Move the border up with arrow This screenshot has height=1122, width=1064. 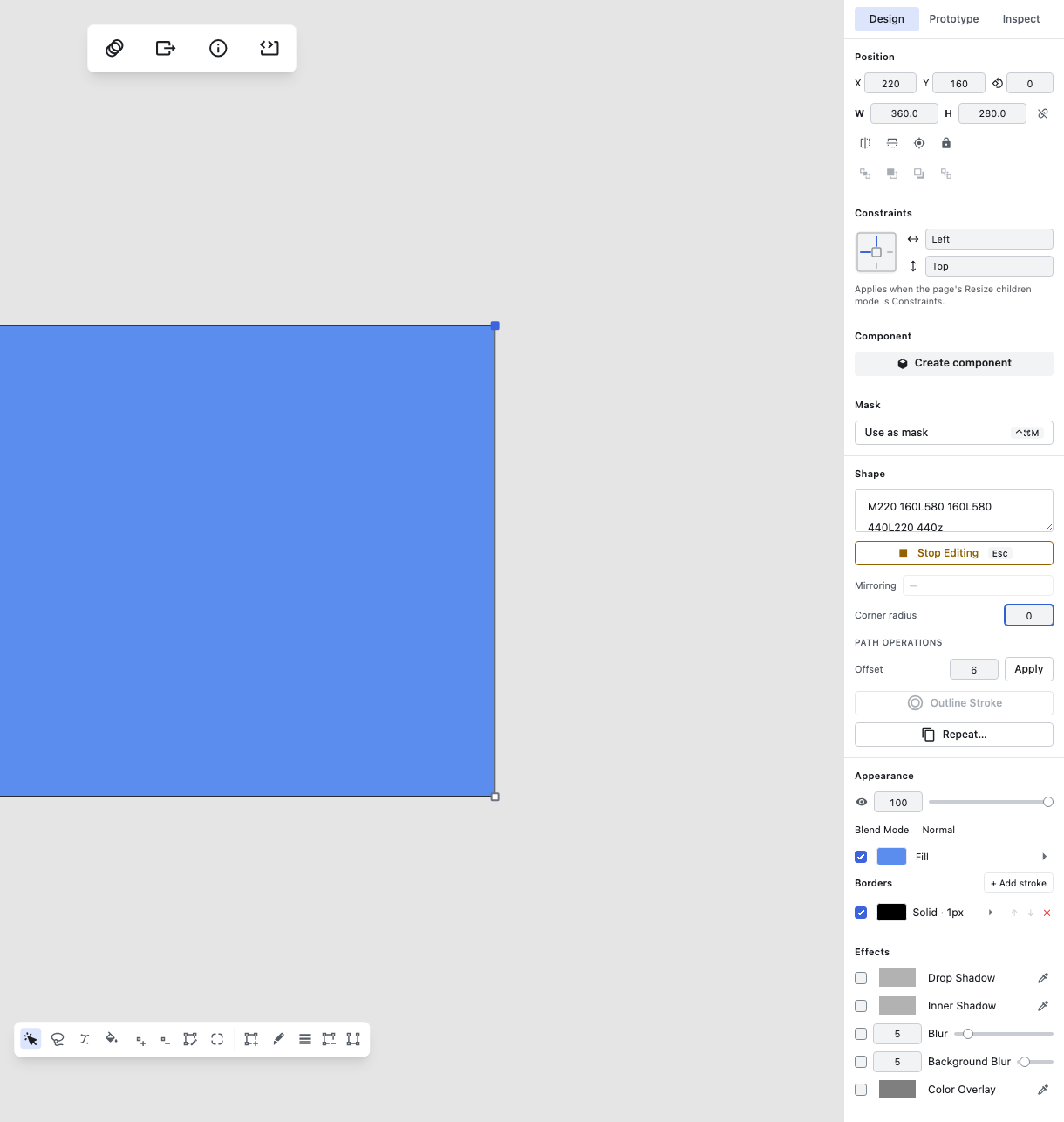coord(1014,913)
